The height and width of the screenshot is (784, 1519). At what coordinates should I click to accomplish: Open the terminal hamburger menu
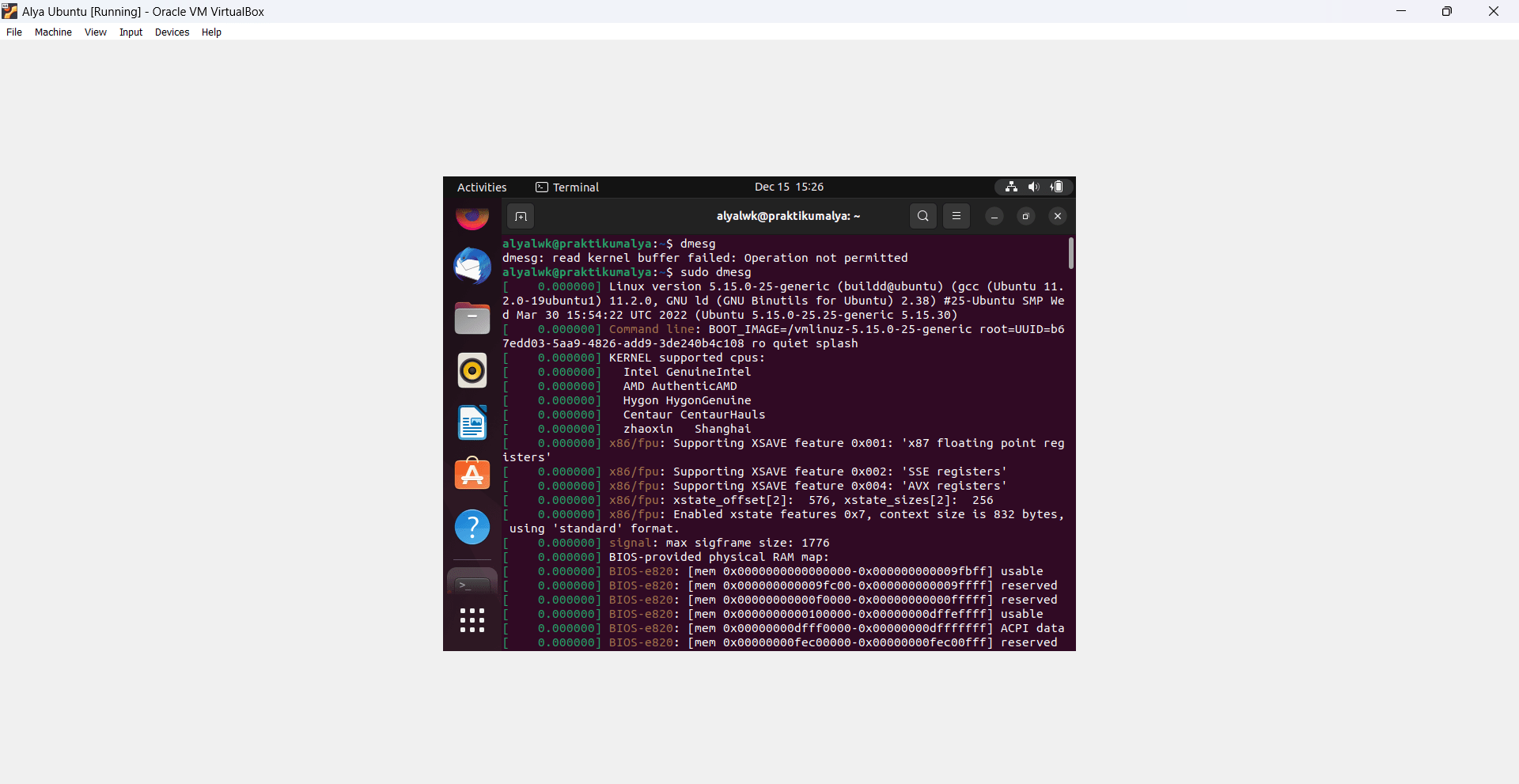pyautogui.click(x=956, y=216)
